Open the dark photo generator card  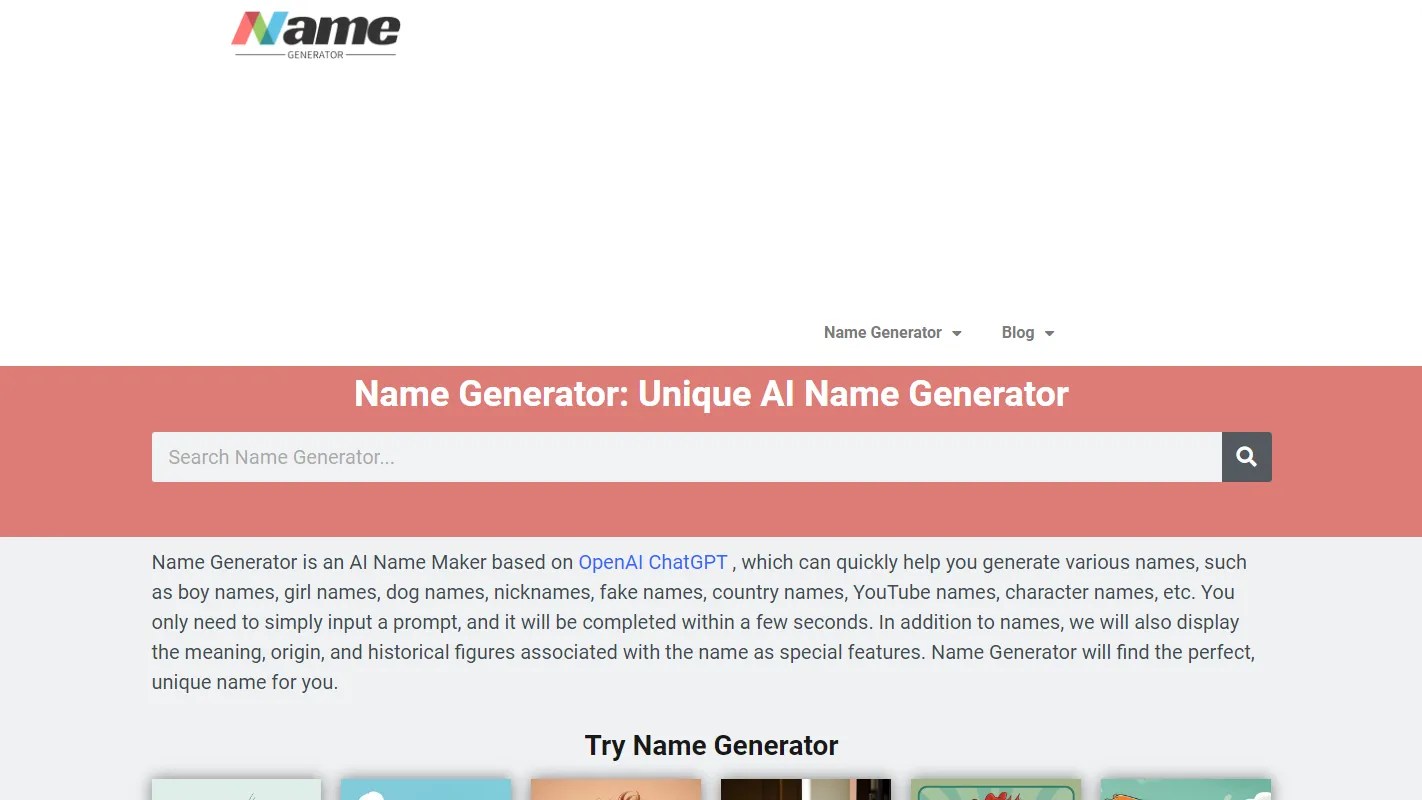point(805,792)
